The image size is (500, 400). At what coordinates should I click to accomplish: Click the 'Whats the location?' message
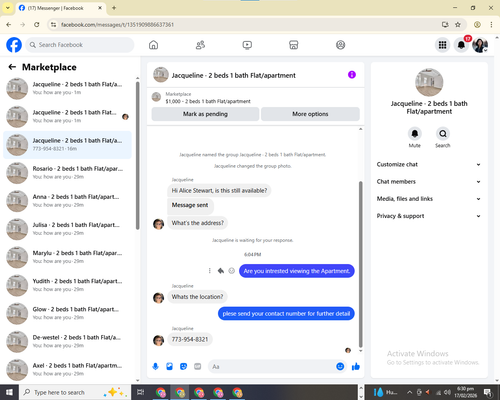tap(197, 297)
